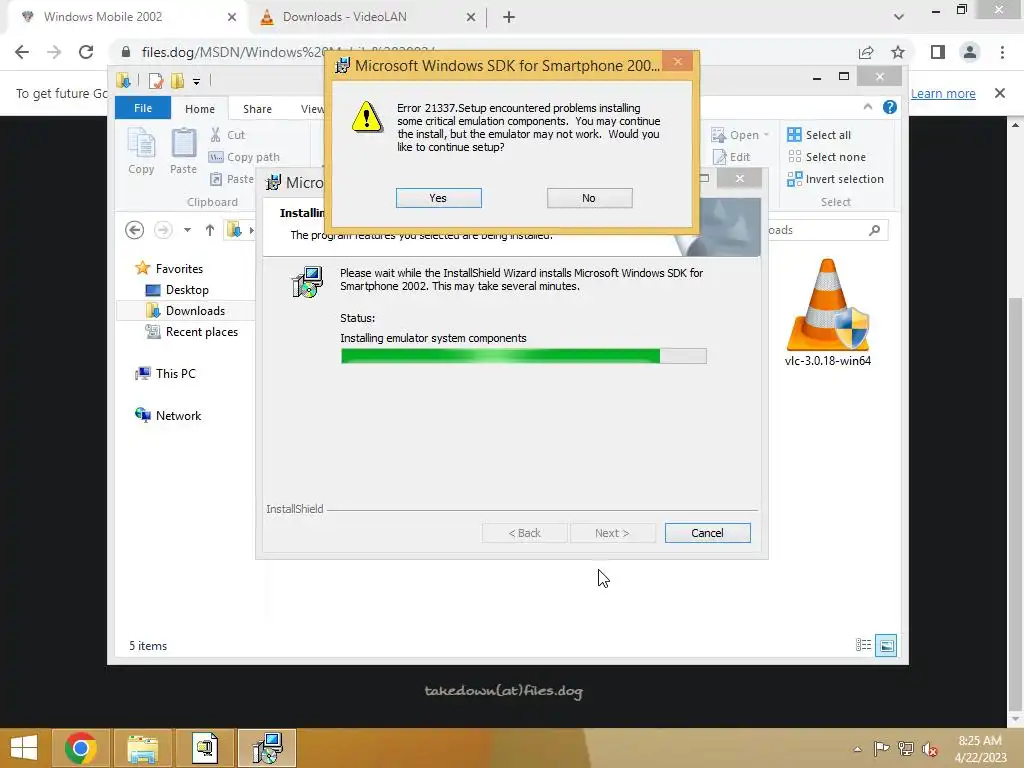Click Copy icon in Explorer ribbon
Image resolution: width=1024 pixels, height=768 pixels.
(141, 152)
